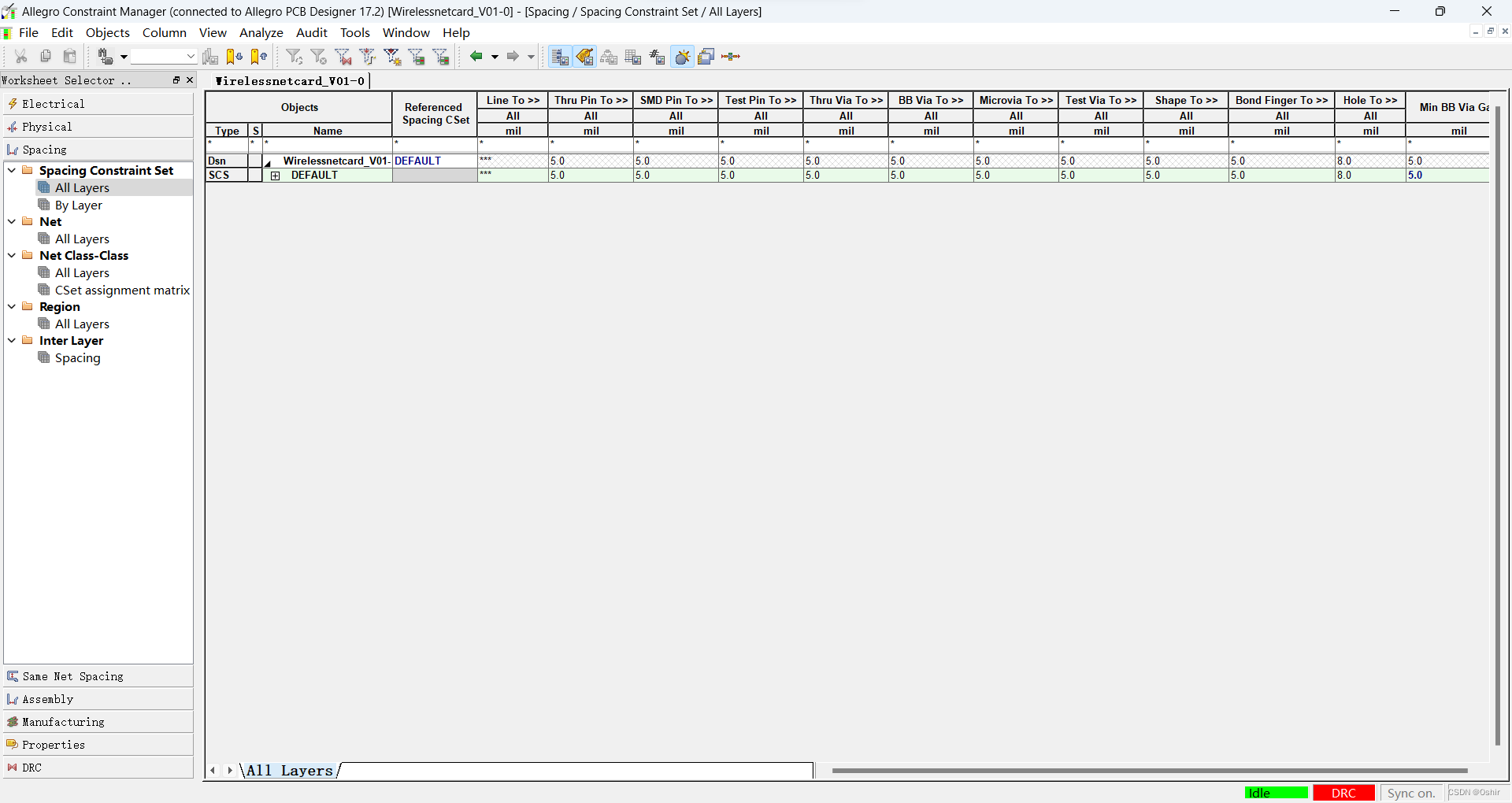Image resolution: width=1512 pixels, height=803 pixels.
Task: Toggle the first highlighted worksheet view button
Action: point(559,57)
